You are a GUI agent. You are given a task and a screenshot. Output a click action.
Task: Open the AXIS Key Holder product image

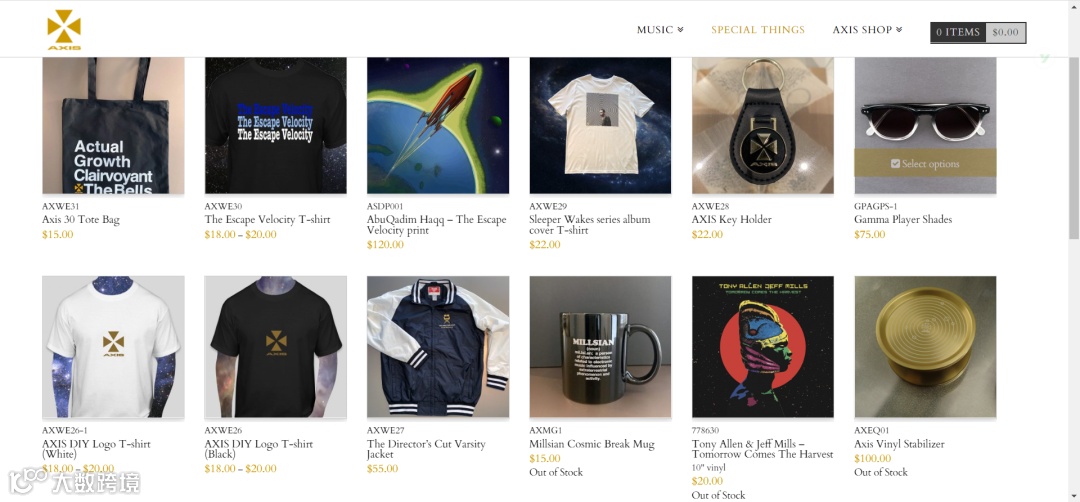tap(762, 125)
